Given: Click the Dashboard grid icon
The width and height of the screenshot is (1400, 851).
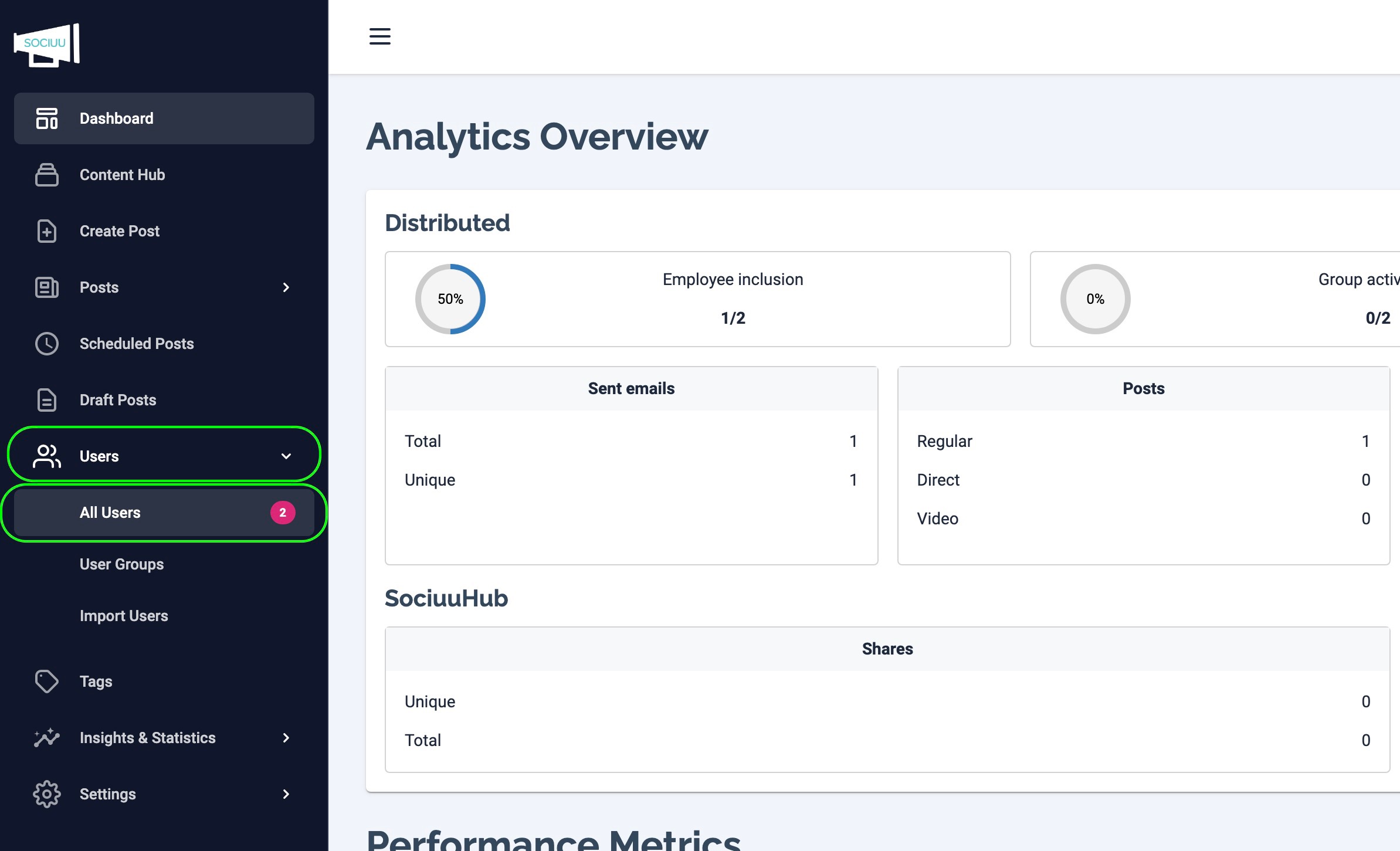Looking at the screenshot, I should pyautogui.click(x=47, y=118).
